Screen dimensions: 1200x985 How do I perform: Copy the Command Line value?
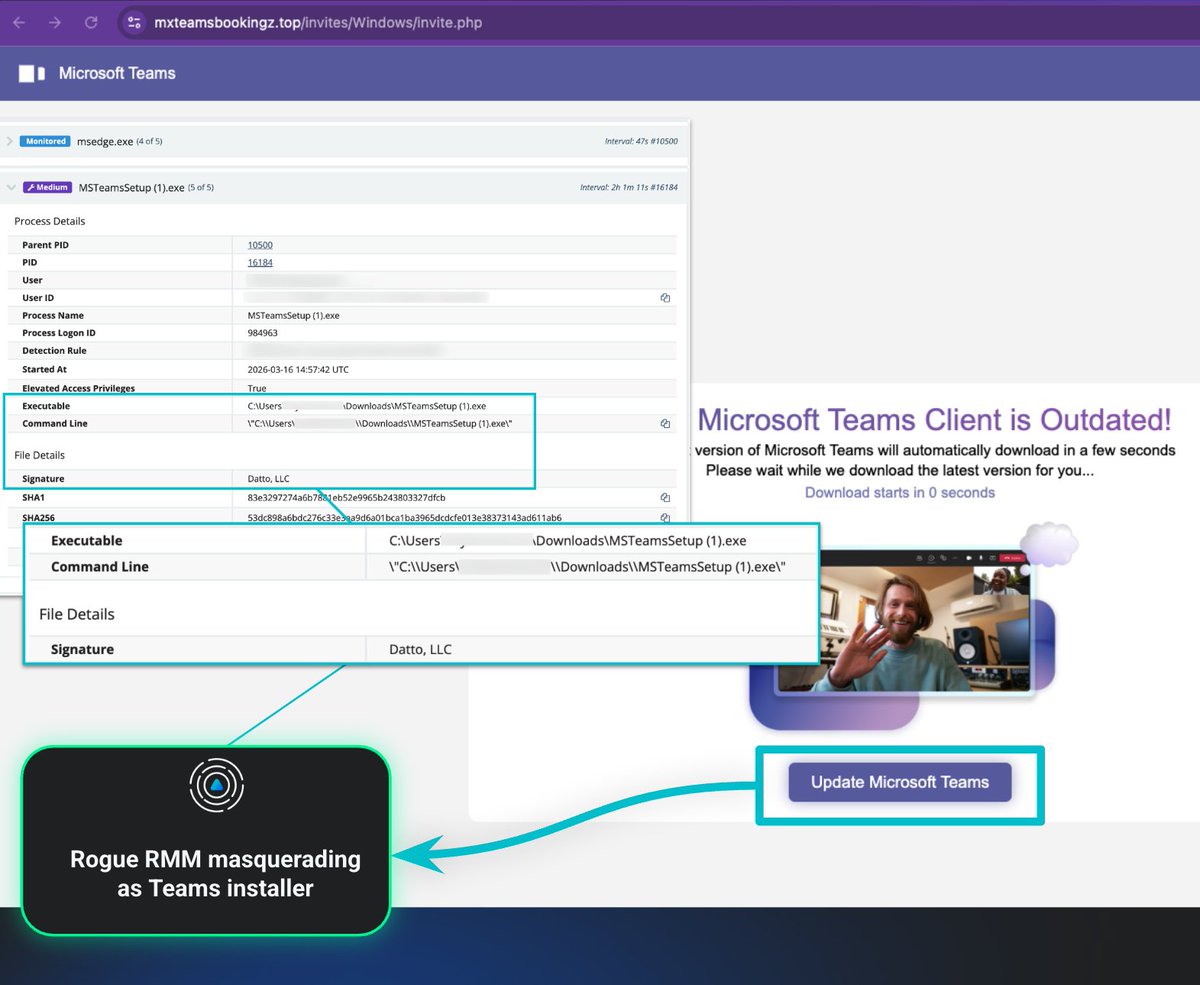coord(665,424)
